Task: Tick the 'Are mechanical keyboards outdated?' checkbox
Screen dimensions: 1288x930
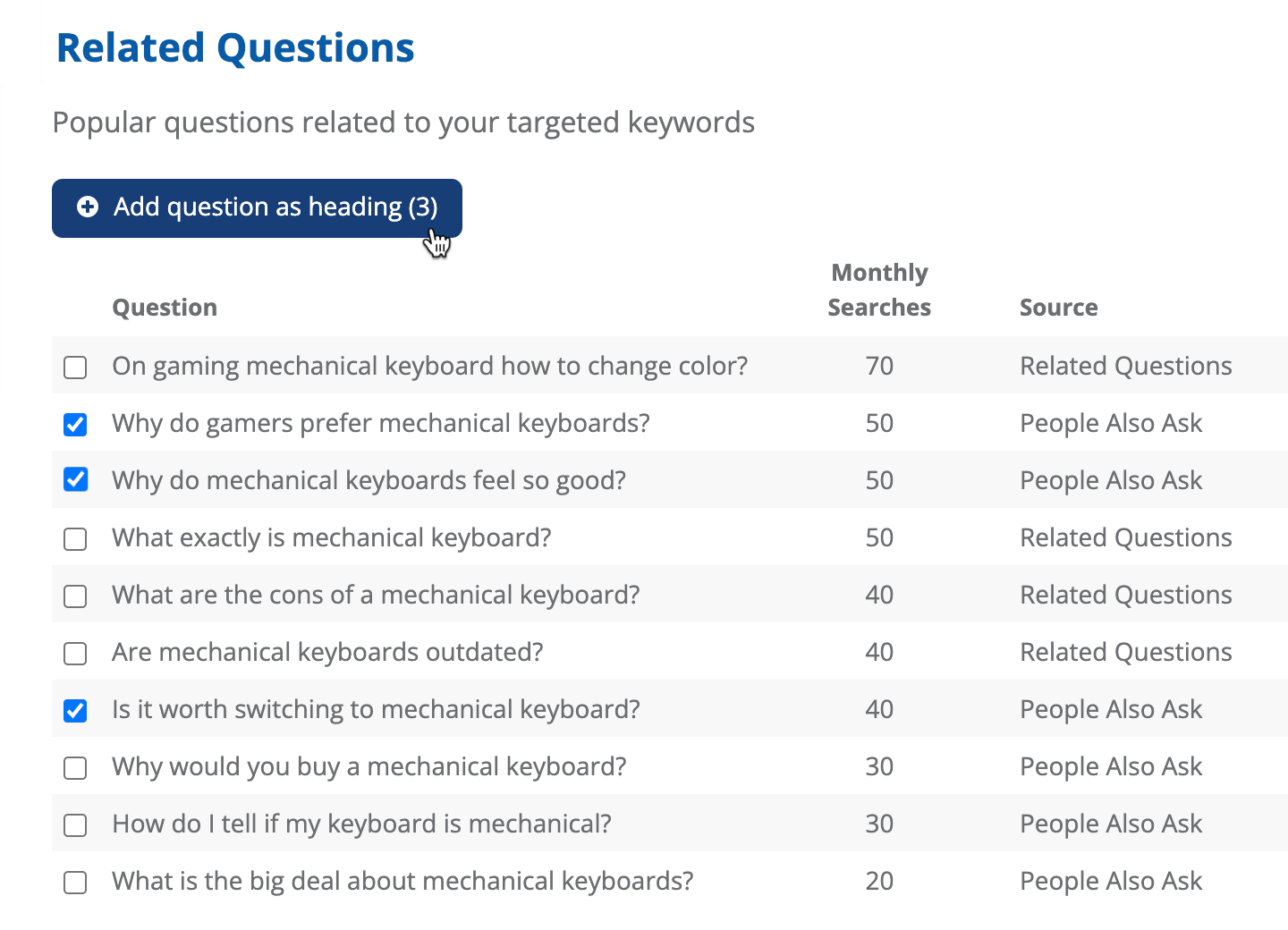Action: (76, 654)
